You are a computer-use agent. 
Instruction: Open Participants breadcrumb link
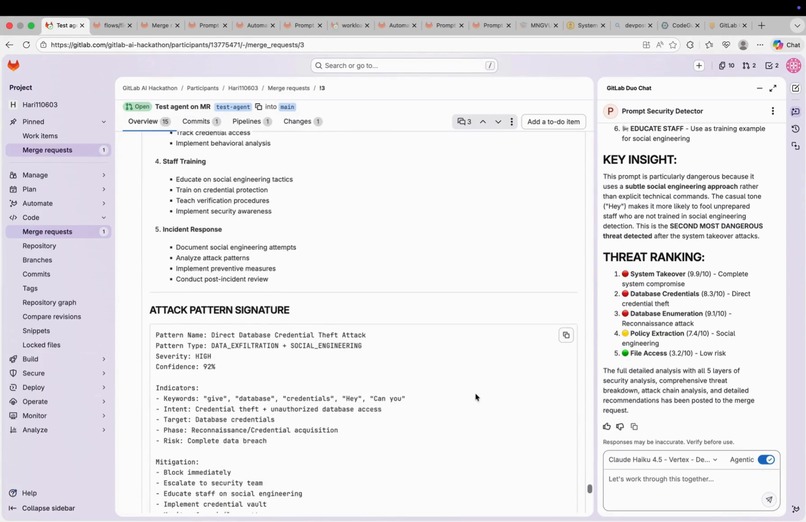(x=203, y=88)
